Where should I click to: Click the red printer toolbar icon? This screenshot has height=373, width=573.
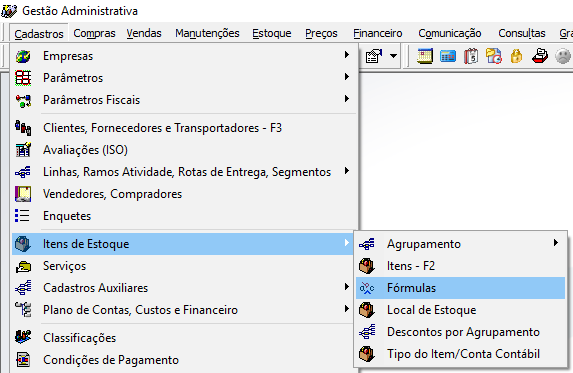coord(540,56)
